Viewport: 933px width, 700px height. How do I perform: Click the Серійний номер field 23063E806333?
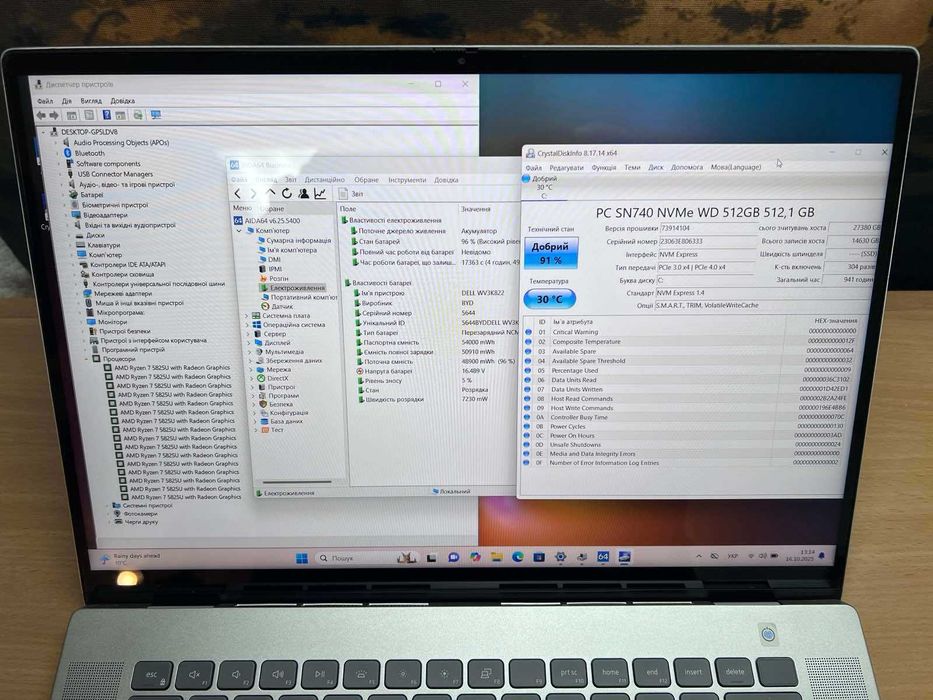[x=707, y=241]
